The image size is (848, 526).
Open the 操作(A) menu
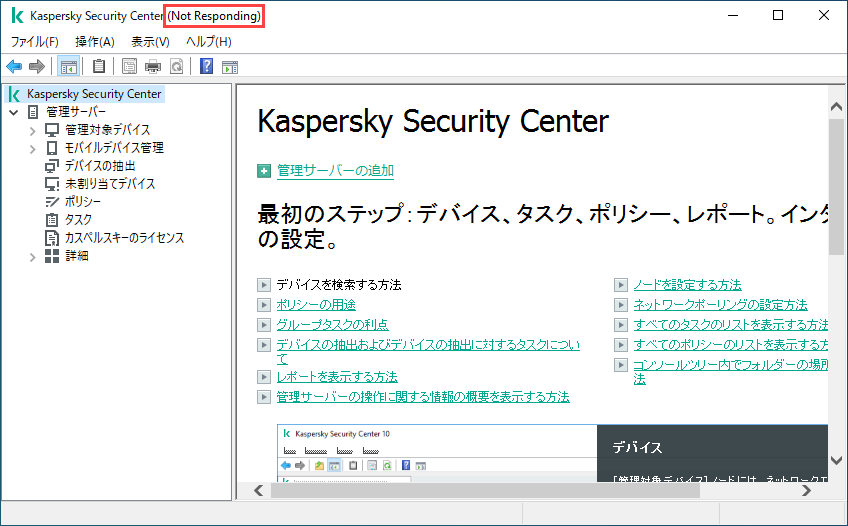pyautogui.click(x=95, y=42)
